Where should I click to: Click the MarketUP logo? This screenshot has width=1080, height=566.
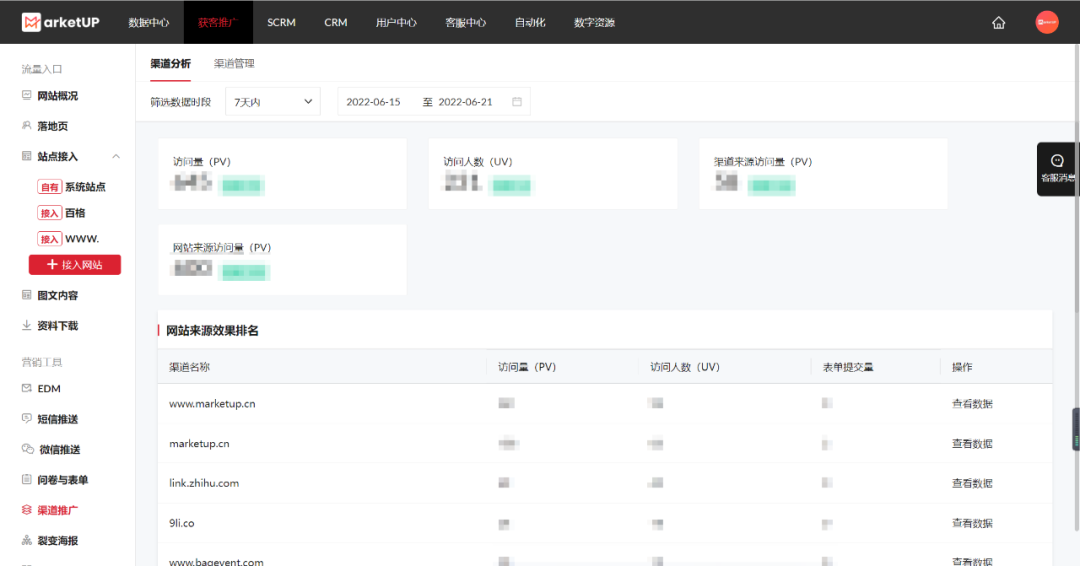pos(61,22)
